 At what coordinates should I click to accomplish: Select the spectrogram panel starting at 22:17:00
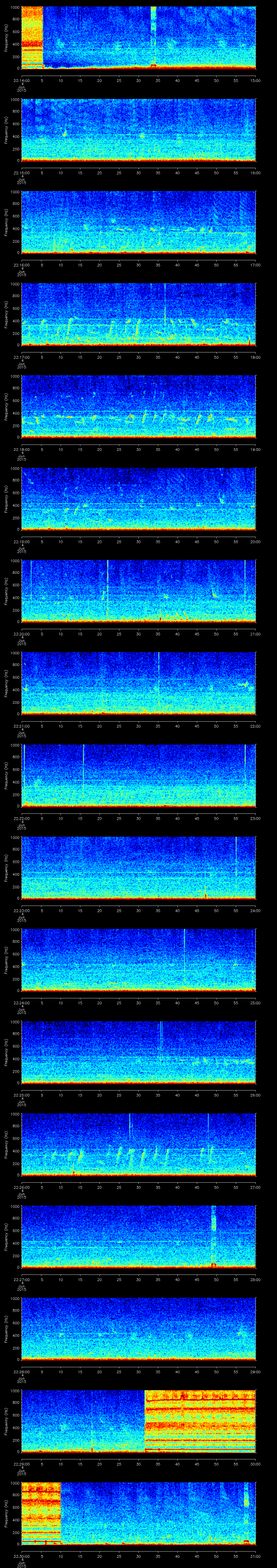(139, 315)
